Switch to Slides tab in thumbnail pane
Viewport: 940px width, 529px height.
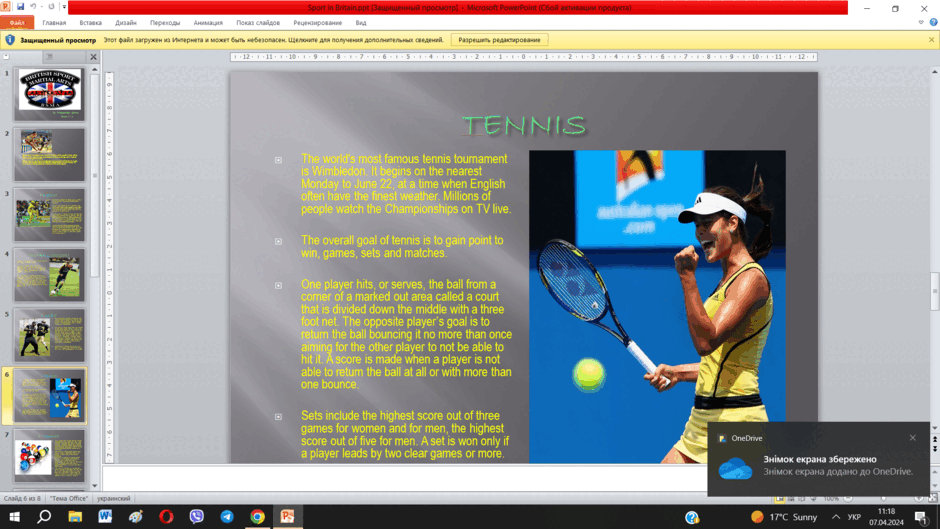pos(6,56)
